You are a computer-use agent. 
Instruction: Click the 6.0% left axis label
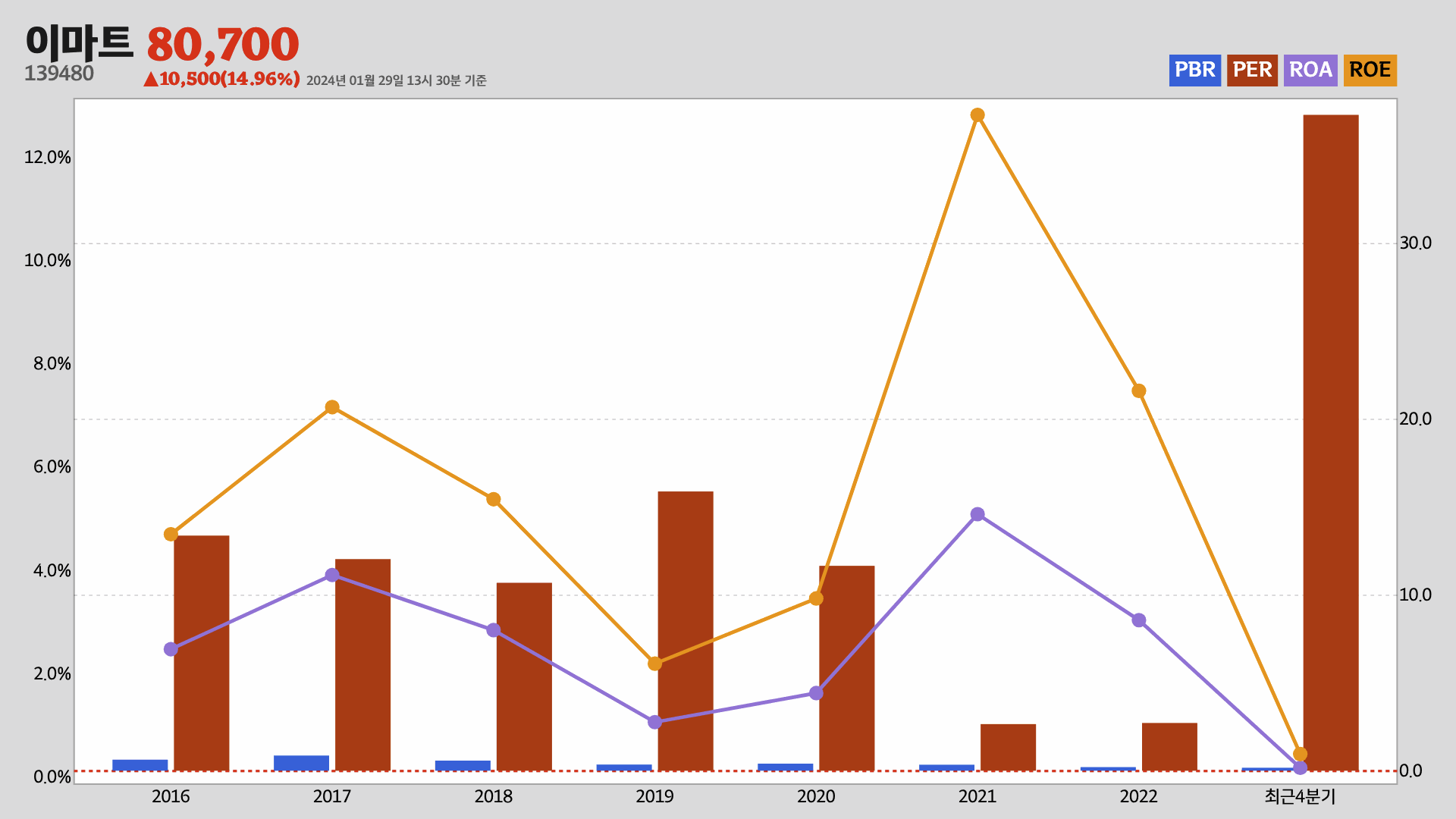pyautogui.click(x=52, y=466)
